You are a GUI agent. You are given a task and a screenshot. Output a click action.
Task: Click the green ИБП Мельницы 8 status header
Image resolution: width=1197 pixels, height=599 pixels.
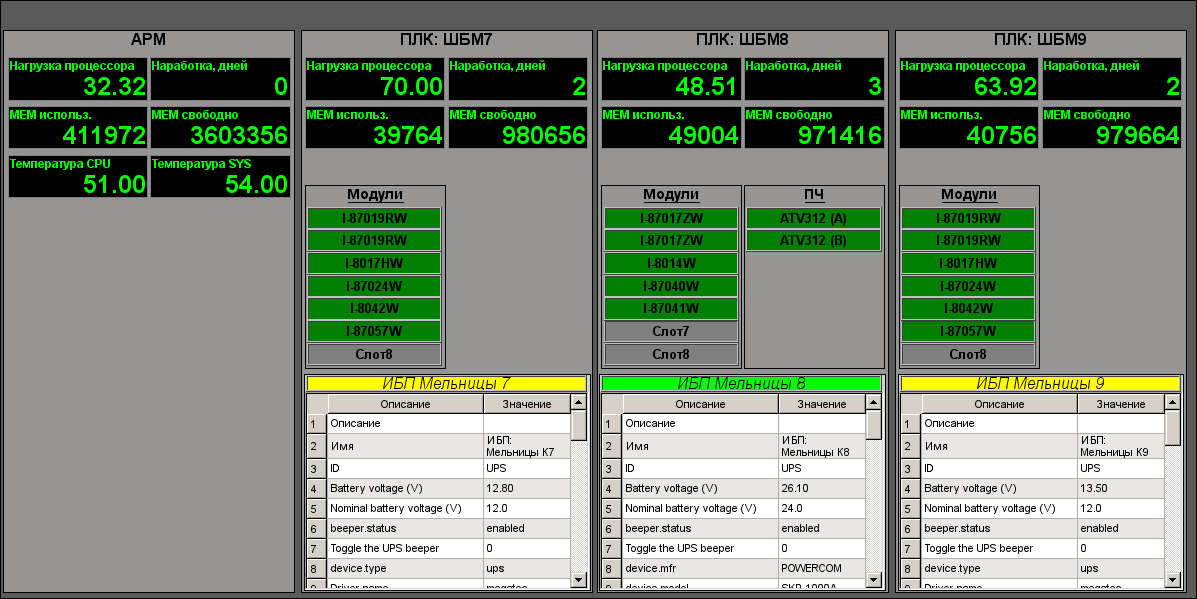[x=741, y=383]
